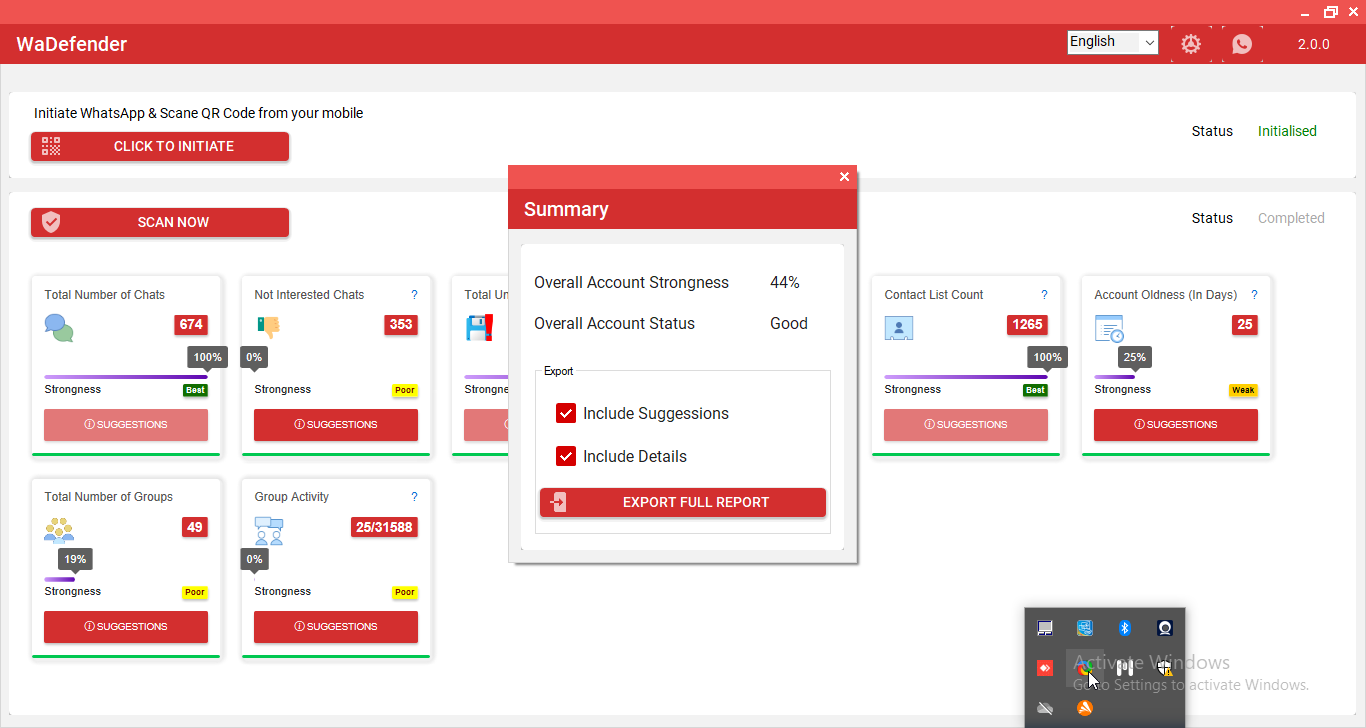This screenshot has height=728, width=1366.
Task: Click the calendar icon in Account Oldness card
Action: click(x=1109, y=328)
